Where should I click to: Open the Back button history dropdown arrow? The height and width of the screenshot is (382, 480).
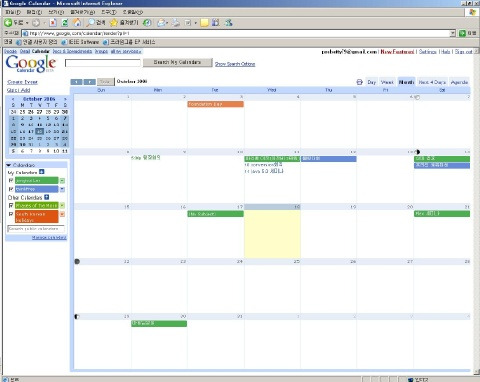(x=27, y=23)
